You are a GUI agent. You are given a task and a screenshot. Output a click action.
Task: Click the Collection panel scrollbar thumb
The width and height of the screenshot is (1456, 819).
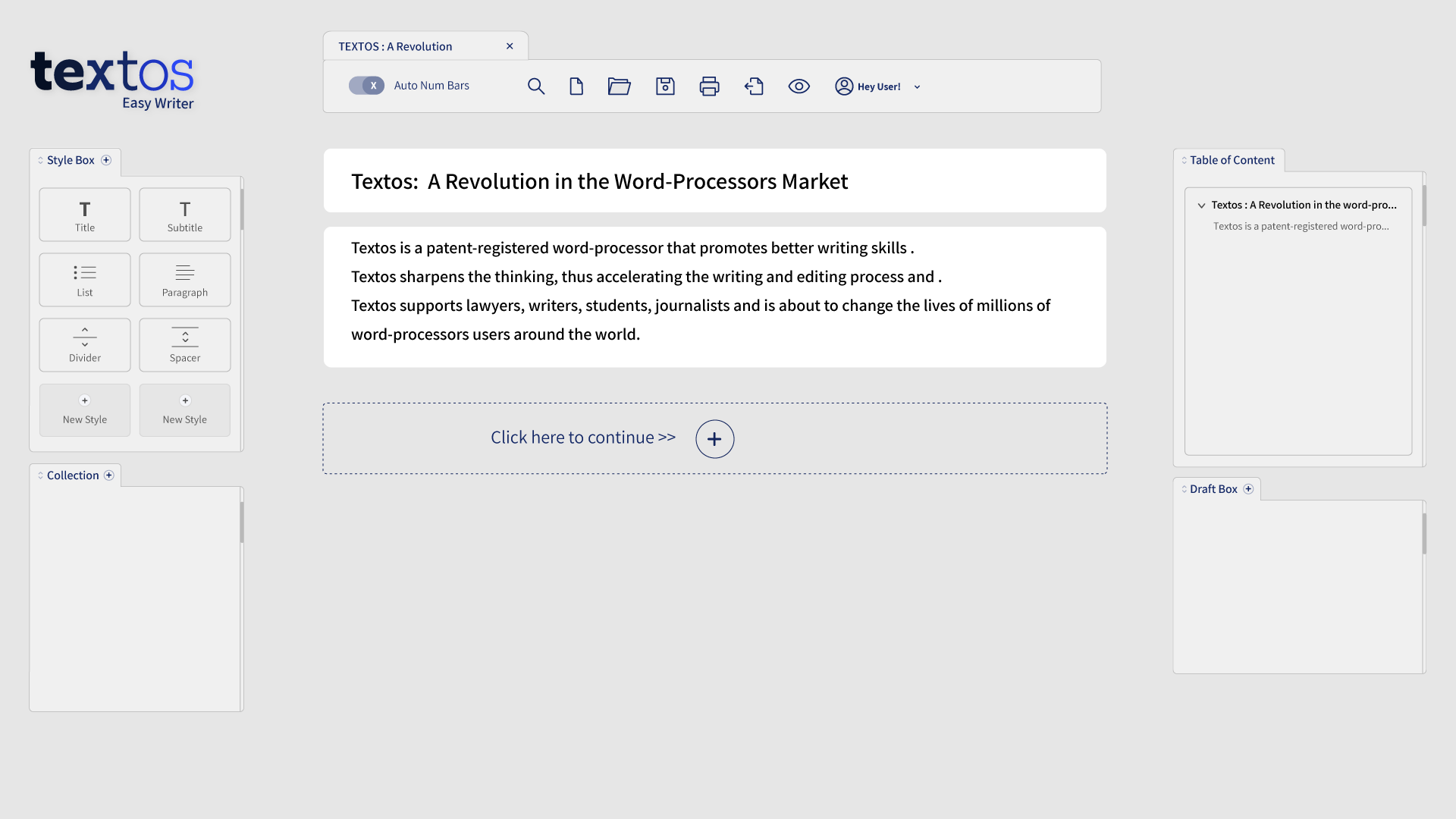pos(242,522)
